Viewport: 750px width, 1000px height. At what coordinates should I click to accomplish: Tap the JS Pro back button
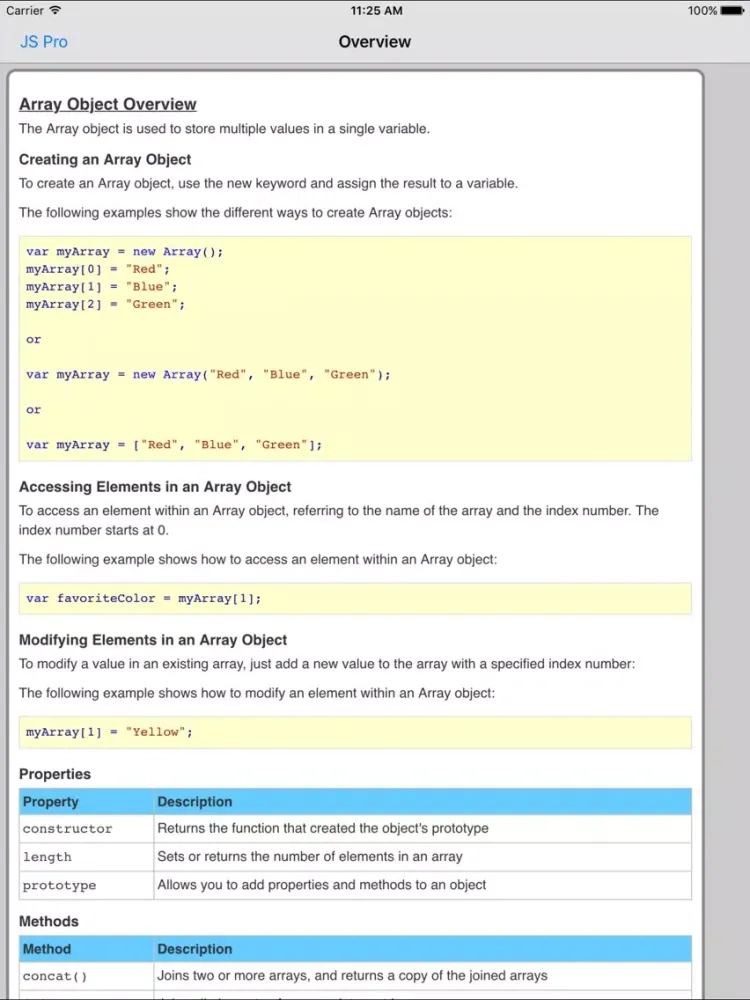44,42
